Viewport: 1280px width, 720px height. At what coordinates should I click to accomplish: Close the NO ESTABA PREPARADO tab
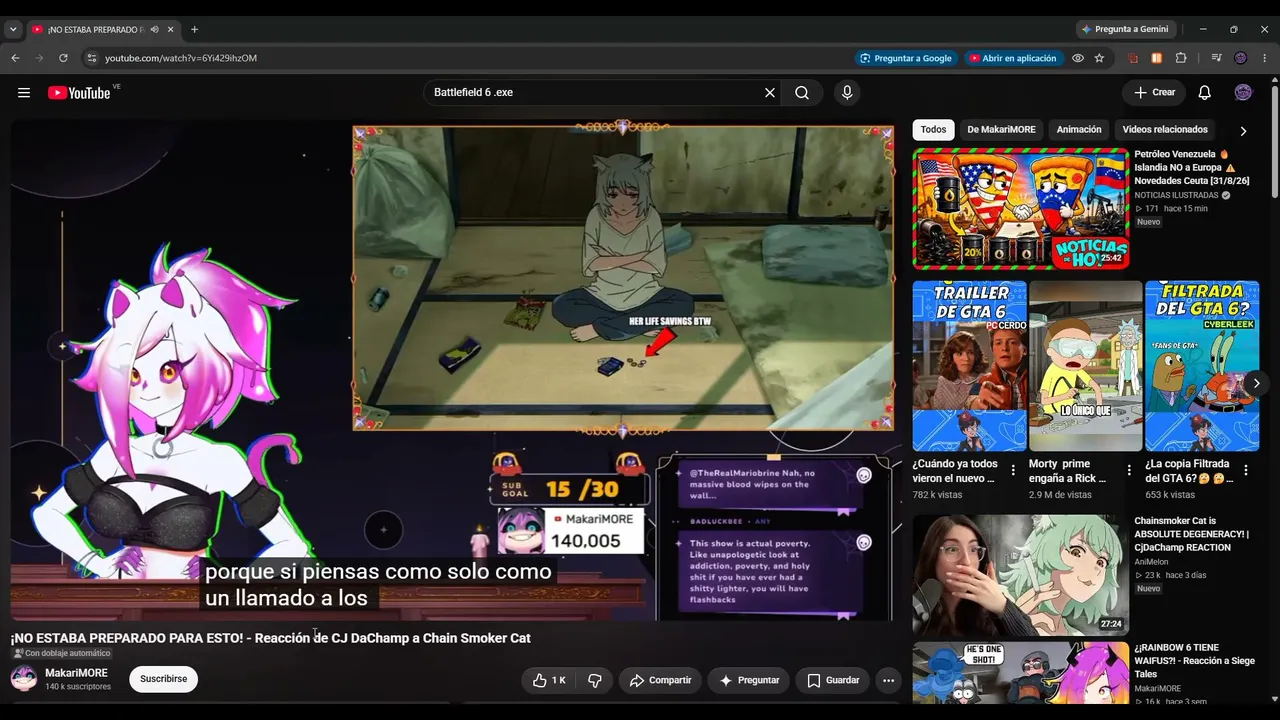tap(171, 30)
